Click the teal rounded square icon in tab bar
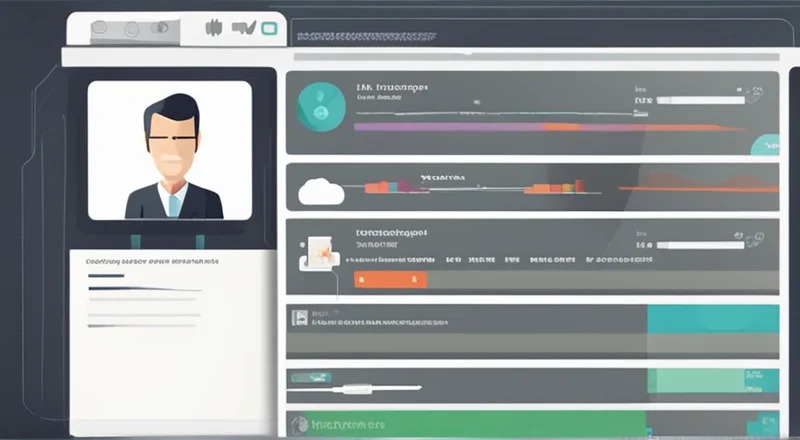 point(267,29)
